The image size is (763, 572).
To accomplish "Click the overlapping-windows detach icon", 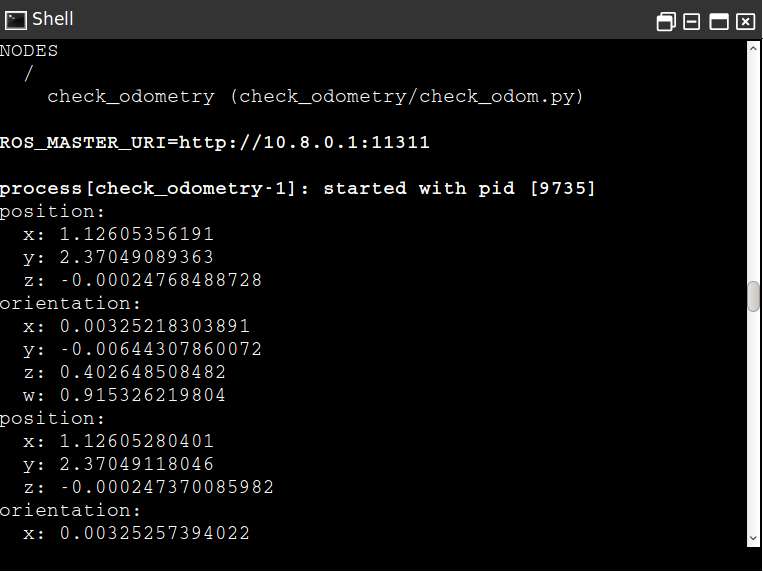I will click(x=666, y=22).
